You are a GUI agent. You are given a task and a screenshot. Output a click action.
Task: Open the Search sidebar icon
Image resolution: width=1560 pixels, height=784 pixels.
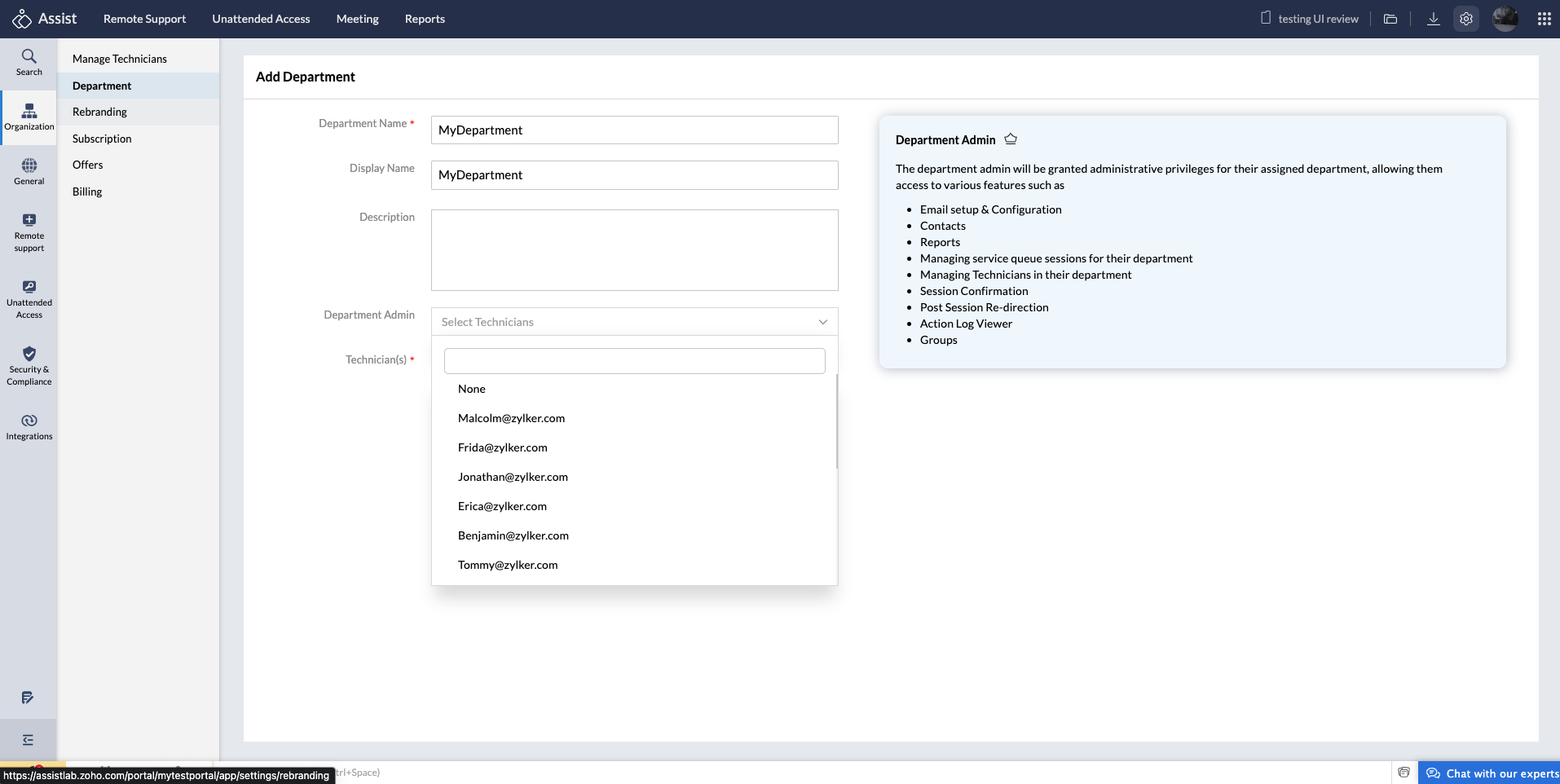pyautogui.click(x=29, y=62)
